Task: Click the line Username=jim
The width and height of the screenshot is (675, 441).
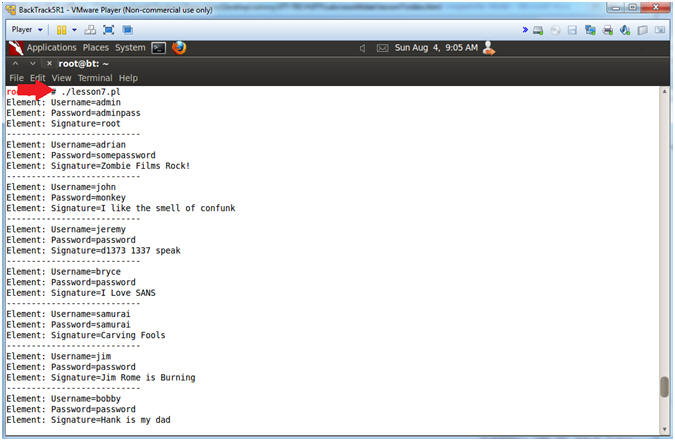Action: coord(59,357)
